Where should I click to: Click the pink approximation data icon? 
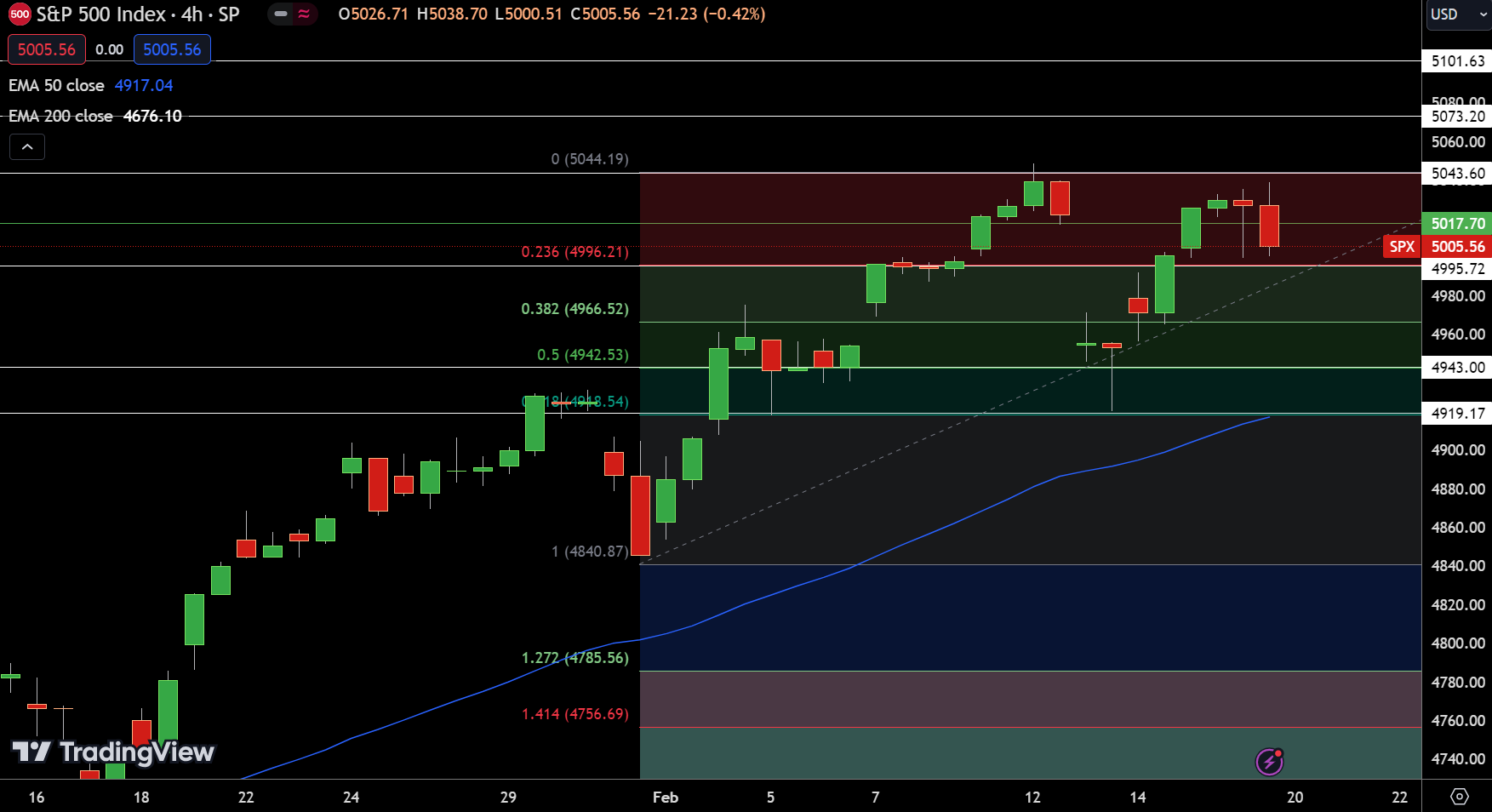[304, 14]
